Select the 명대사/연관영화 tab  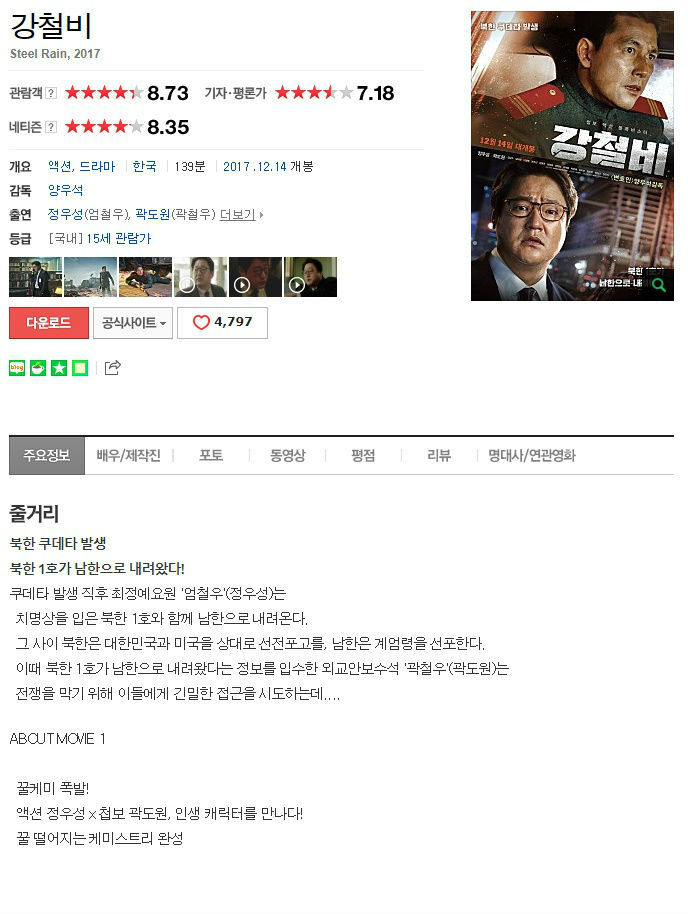(532, 456)
